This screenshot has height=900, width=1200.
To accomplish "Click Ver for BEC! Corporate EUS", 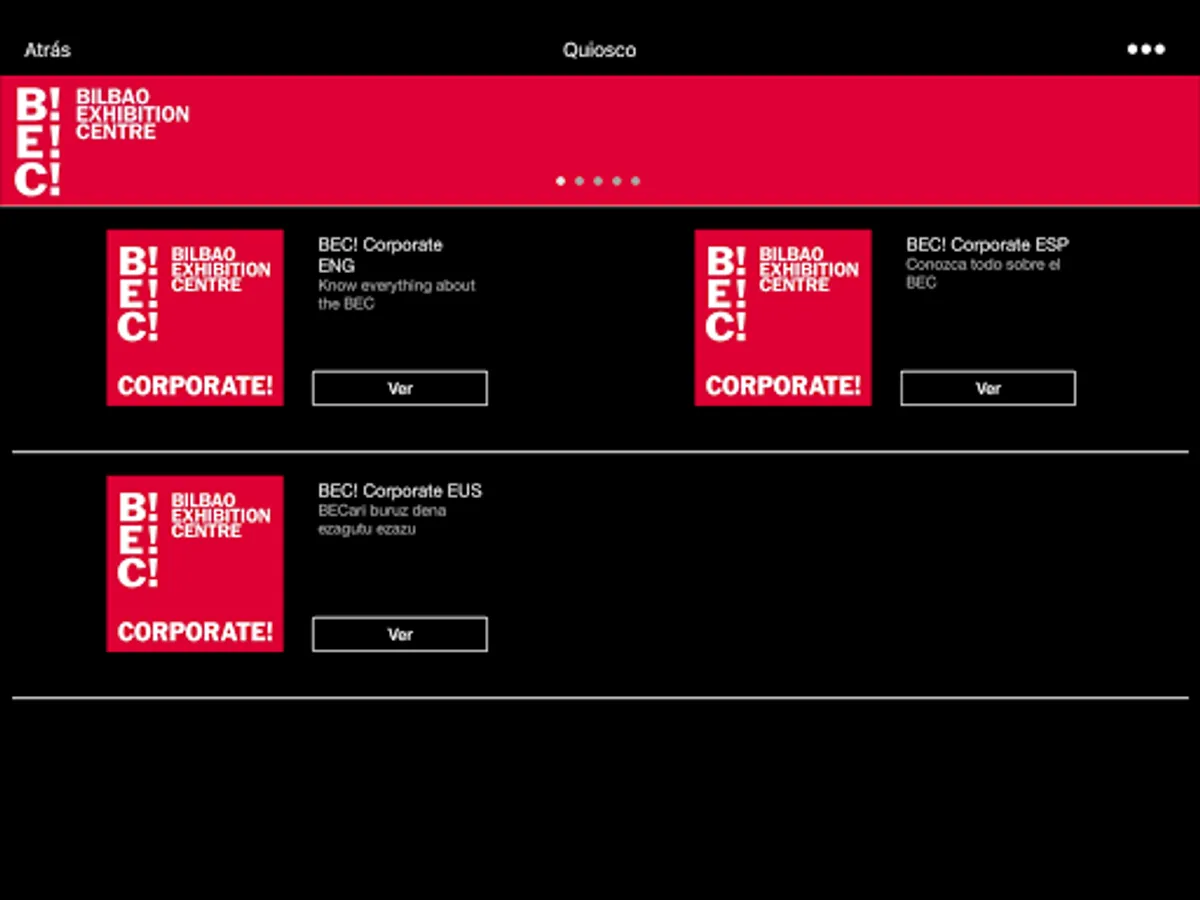I will tap(400, 634).
